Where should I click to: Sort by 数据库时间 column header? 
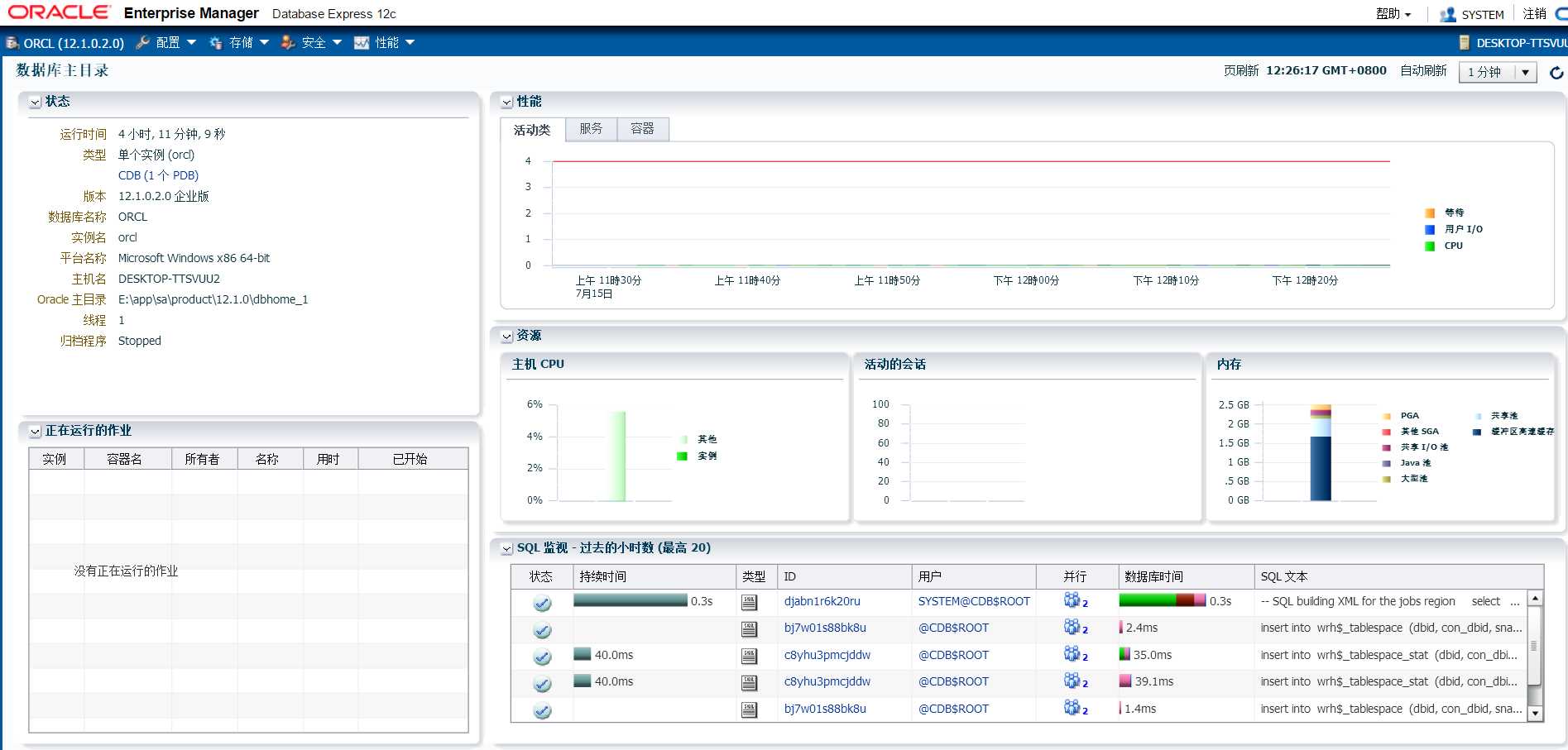tap(1186, 576)
